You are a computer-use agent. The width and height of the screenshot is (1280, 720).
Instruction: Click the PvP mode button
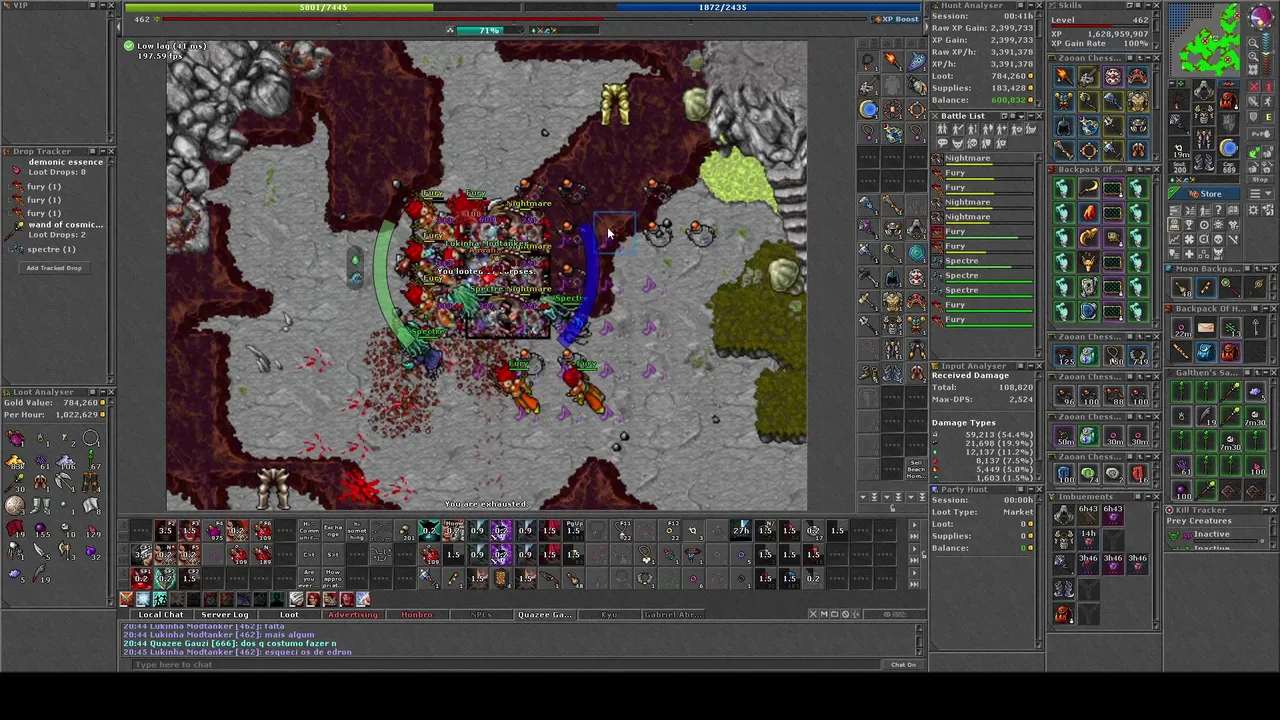1258,134
